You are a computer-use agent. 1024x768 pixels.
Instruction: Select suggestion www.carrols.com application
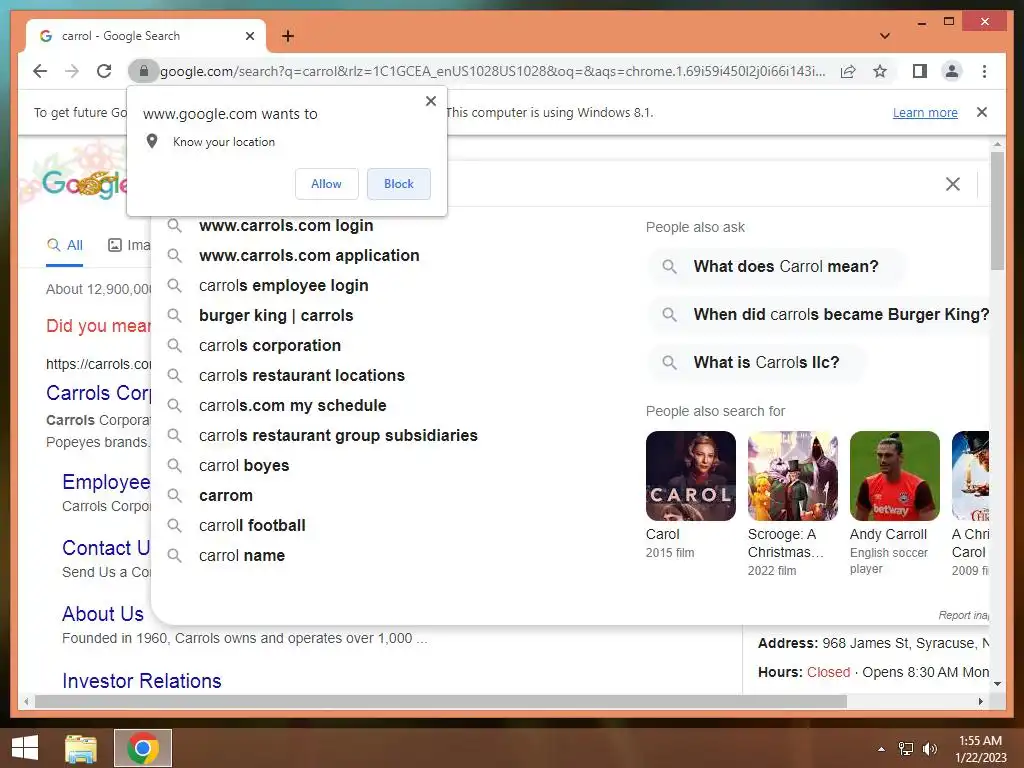tap(309, 255)
